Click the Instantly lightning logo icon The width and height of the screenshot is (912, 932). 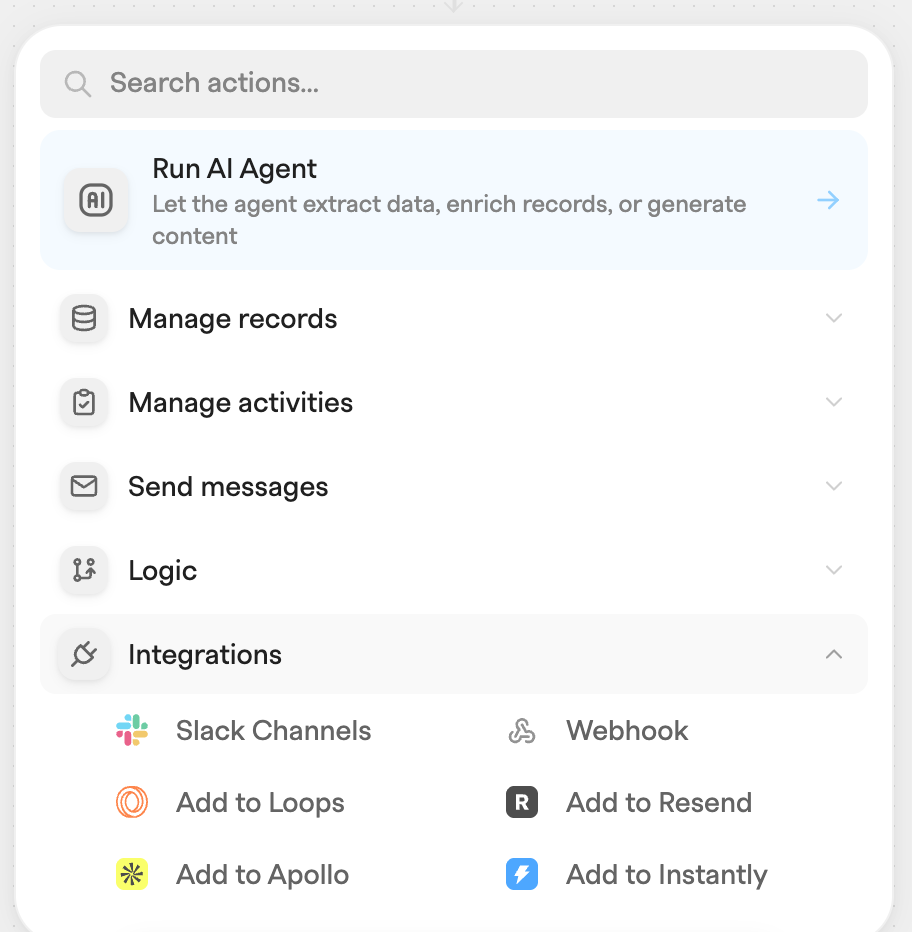(x=522, y=874)
